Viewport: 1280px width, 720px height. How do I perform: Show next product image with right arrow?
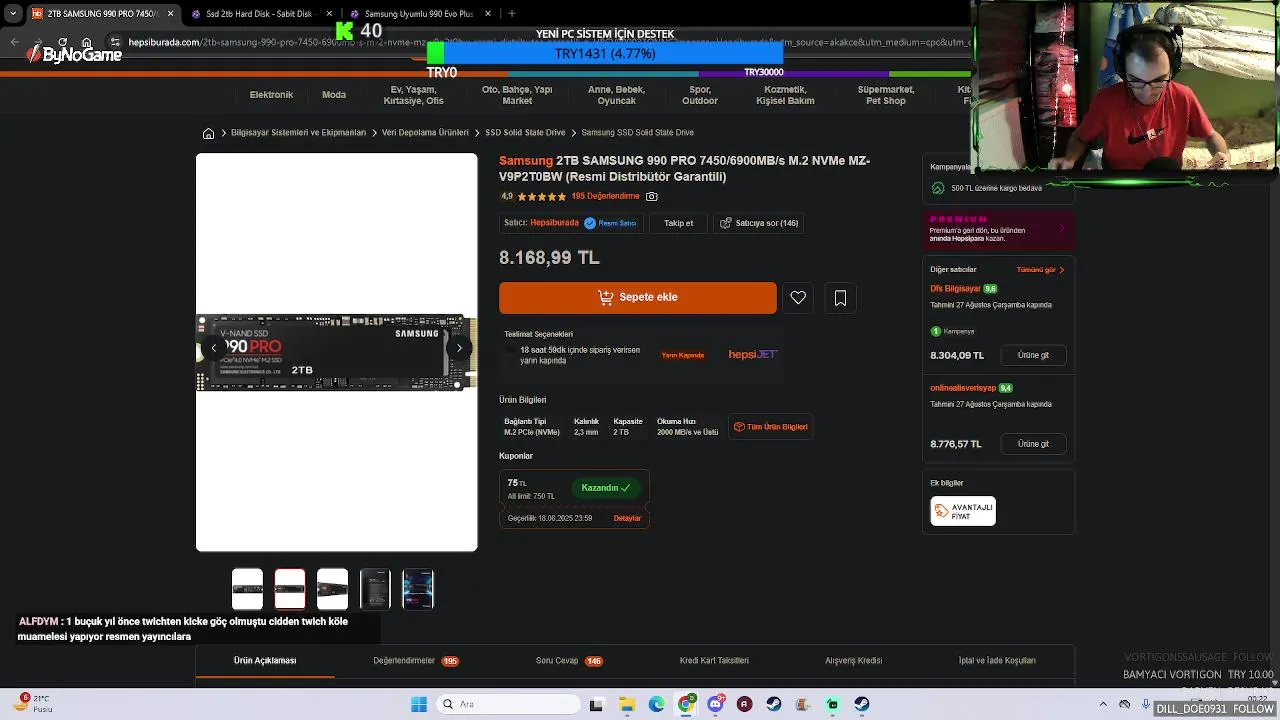[459, 348]
